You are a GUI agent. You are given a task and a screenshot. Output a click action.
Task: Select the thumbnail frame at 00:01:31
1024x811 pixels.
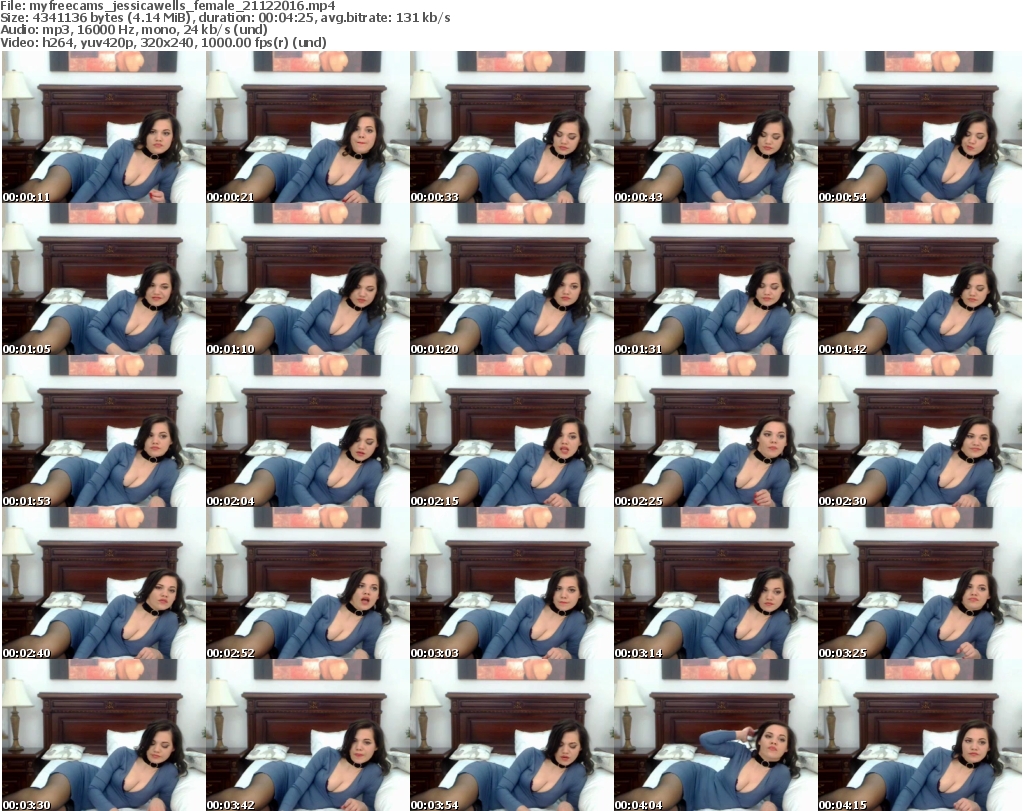[716, 279]
